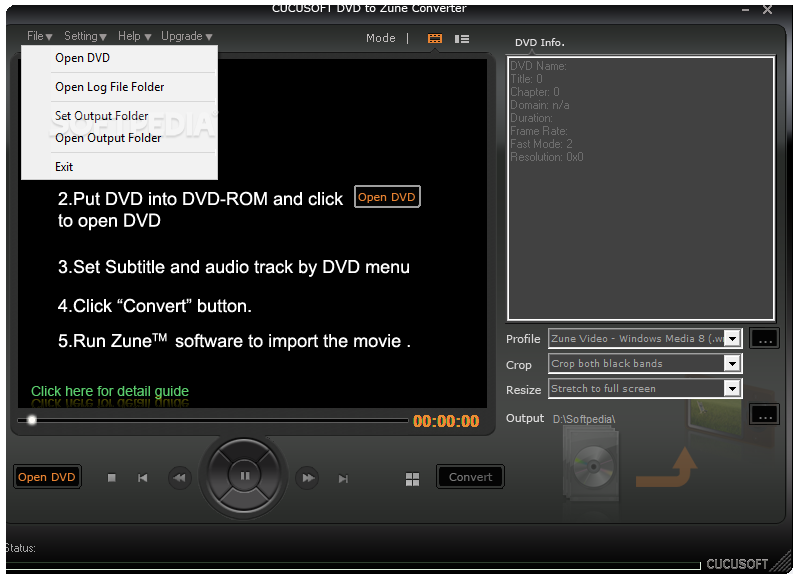Skip to the next chapter
The height and width of the screenshot is (574, 793).
343,478
